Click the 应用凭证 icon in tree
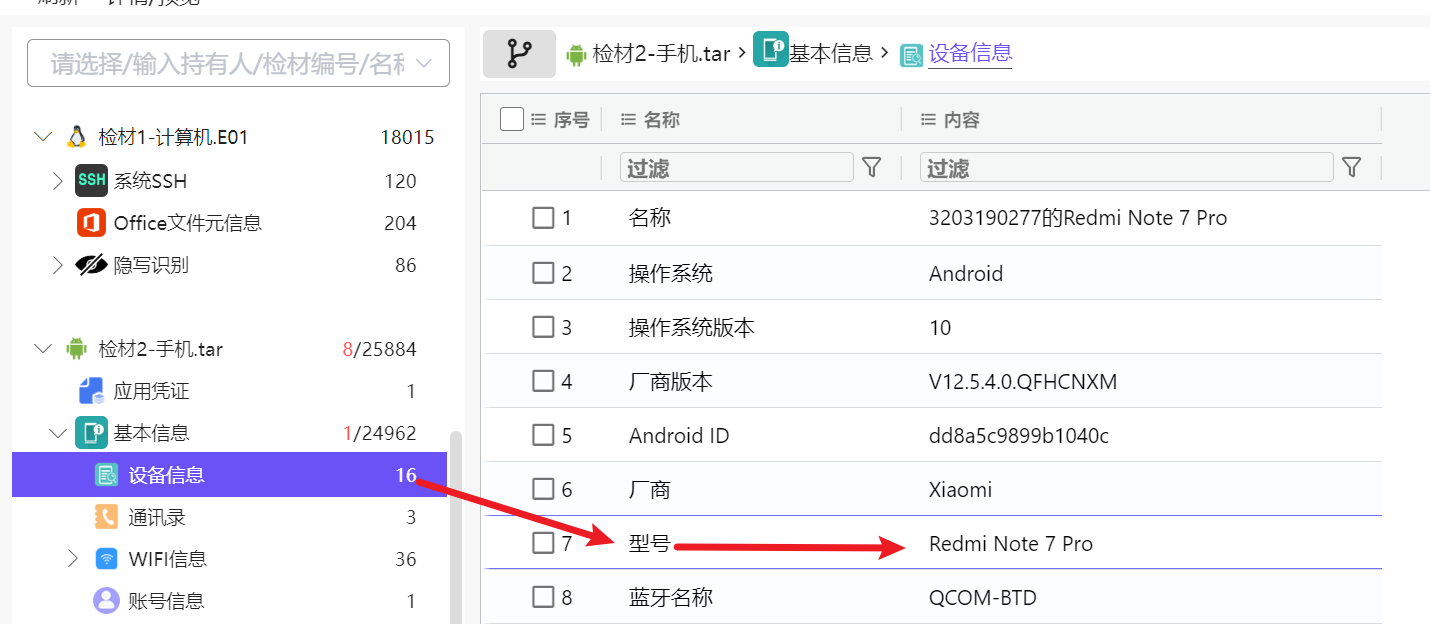 tap(91, 391)
